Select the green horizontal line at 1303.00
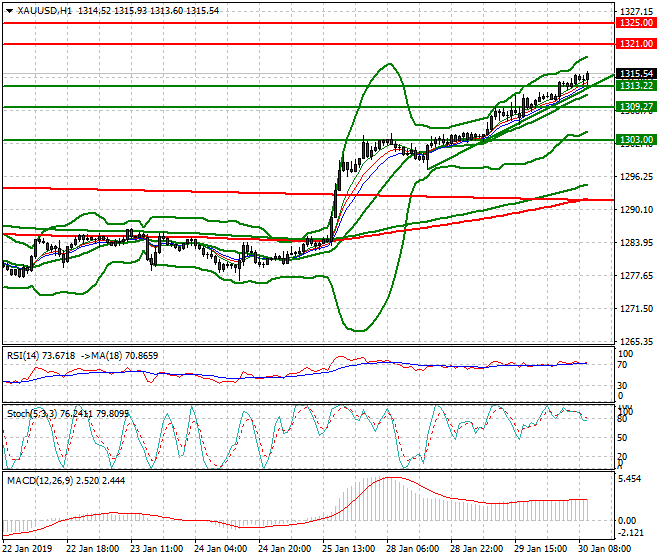This screenshot has height=560, width=660. point(309,140)
